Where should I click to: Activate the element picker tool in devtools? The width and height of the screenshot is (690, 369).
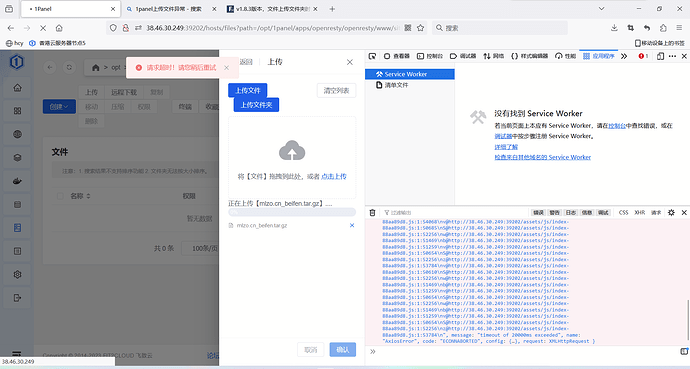(x=372, y=56)
